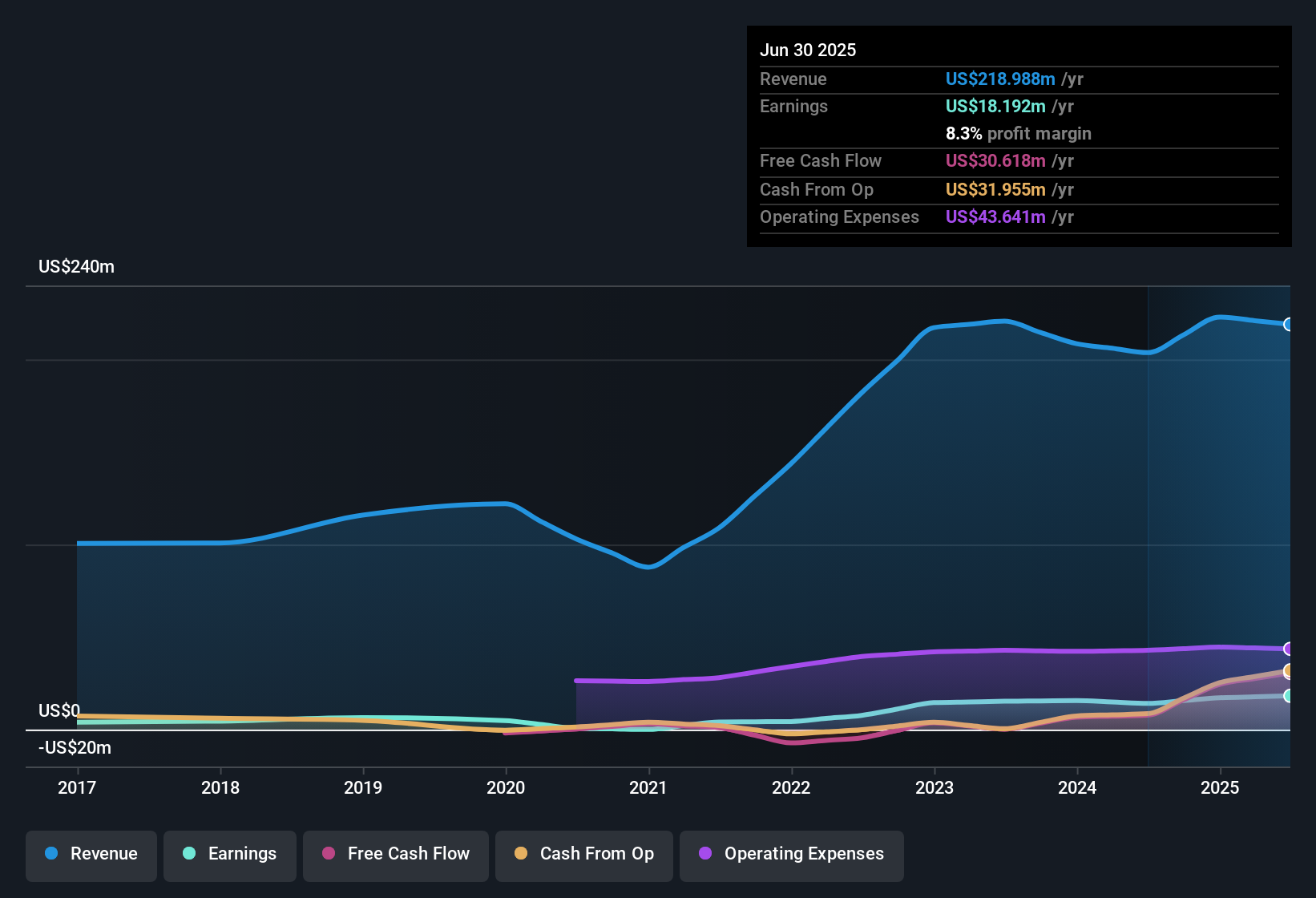Click the teal Earnings legend dot
The image size is (1316, 898).
tap(189, 854)
